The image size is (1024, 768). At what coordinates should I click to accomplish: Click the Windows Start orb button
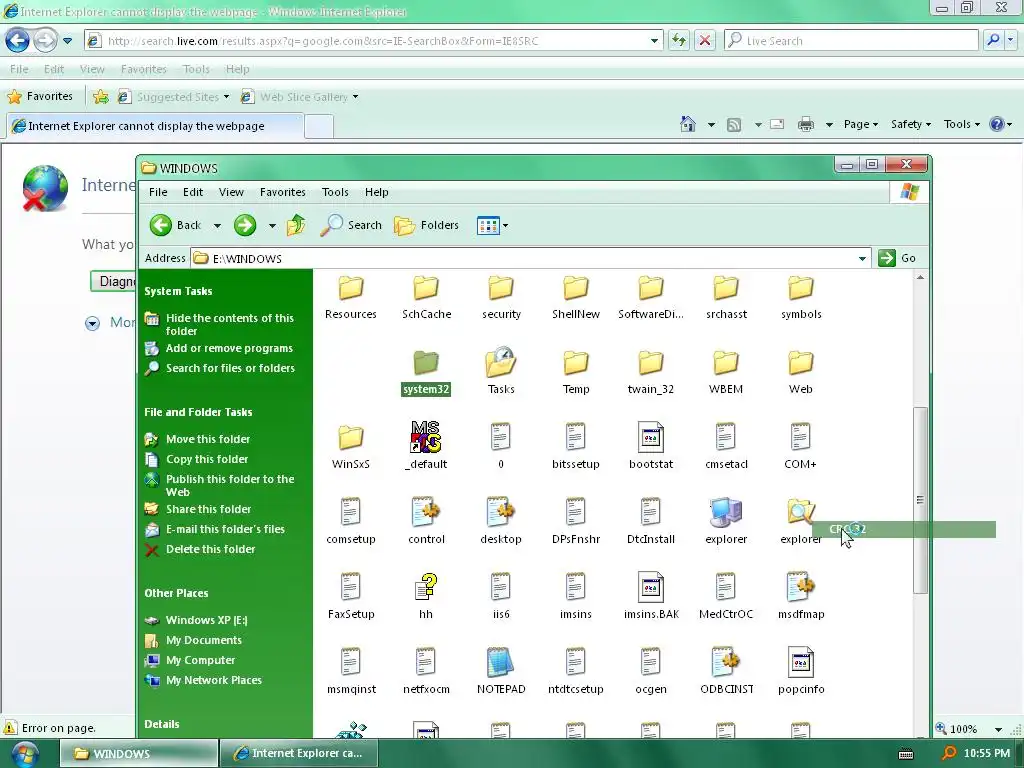(25, 754)
